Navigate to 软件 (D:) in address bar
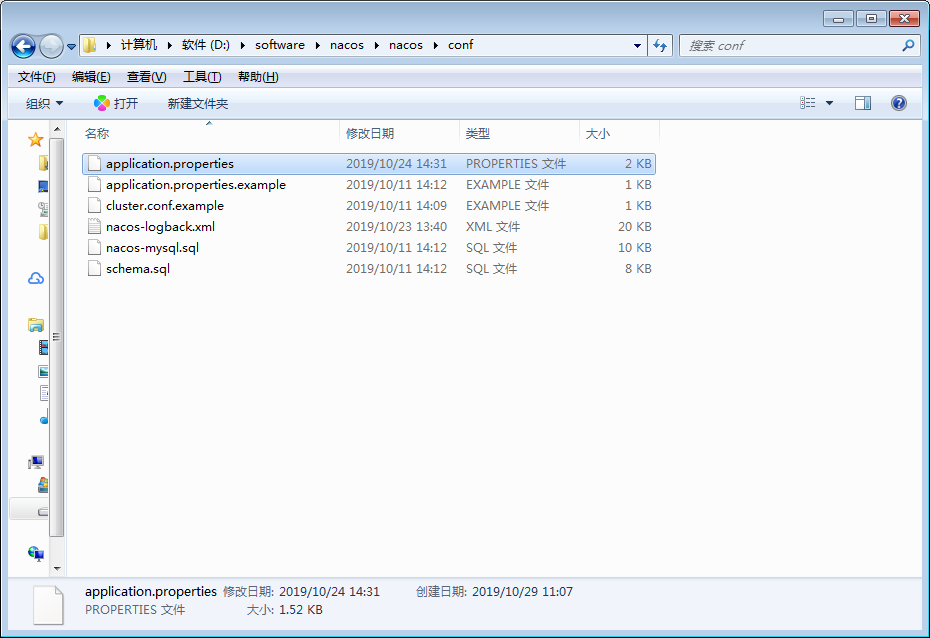The width and height of the screenshot is (930, 638). click(x=206, y=45)
